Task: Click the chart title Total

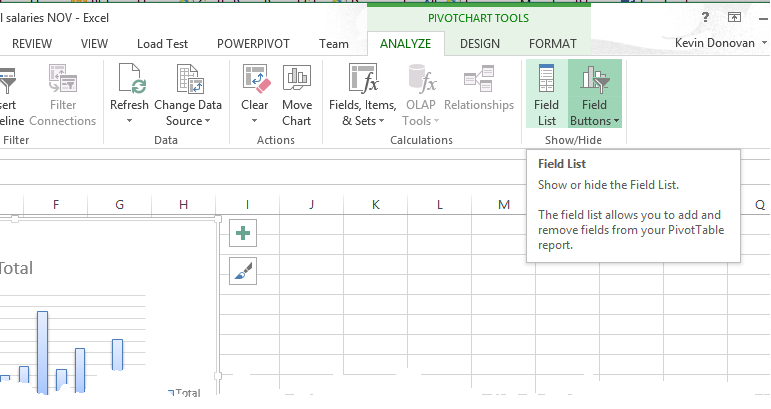Action: click(x=16, y=268)
